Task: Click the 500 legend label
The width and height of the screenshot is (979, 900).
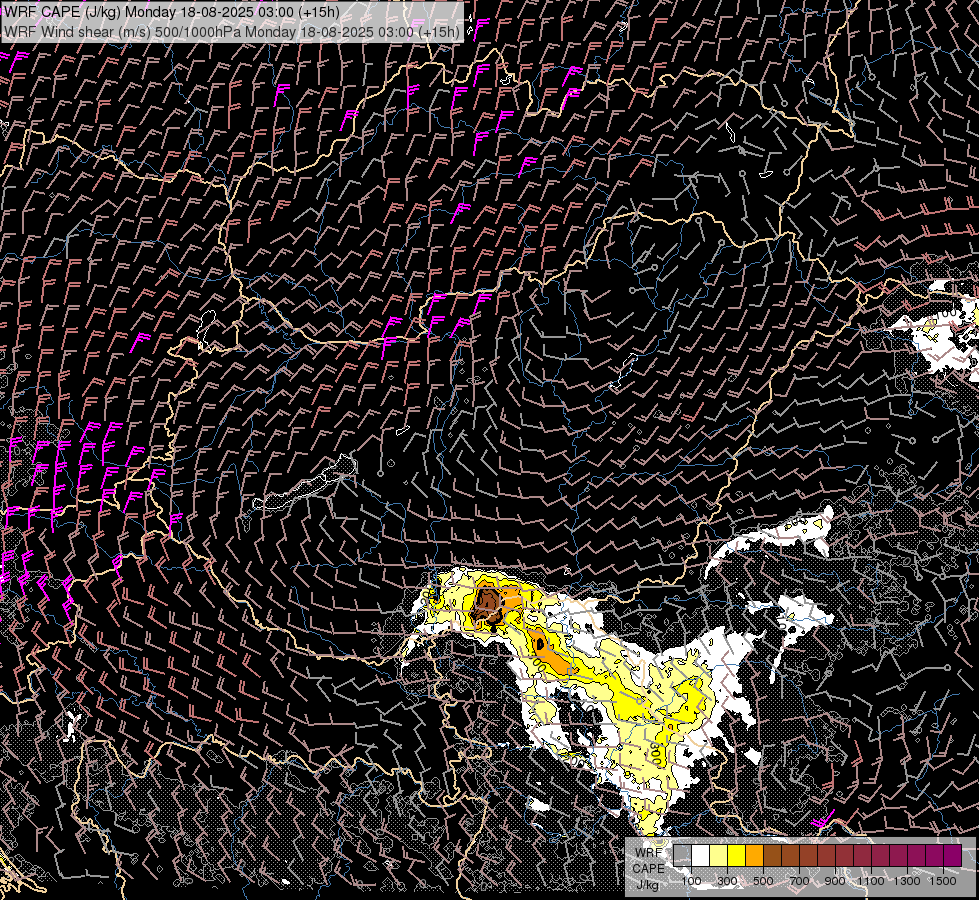Action: click(x=763, y=881)
